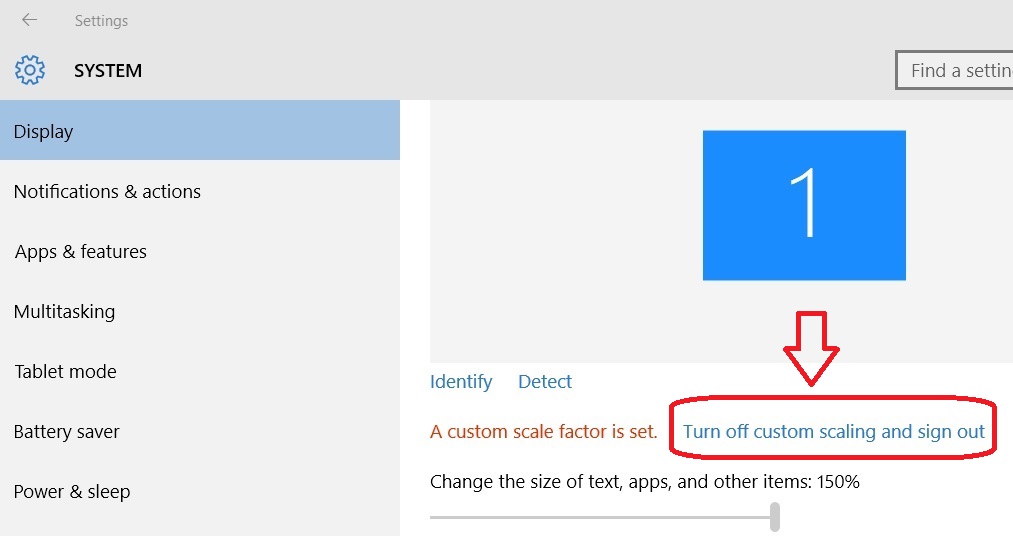This screenshot has height=536, width=1013.
Task: Click the custom scale factor warning text
Action: [543, 432]
